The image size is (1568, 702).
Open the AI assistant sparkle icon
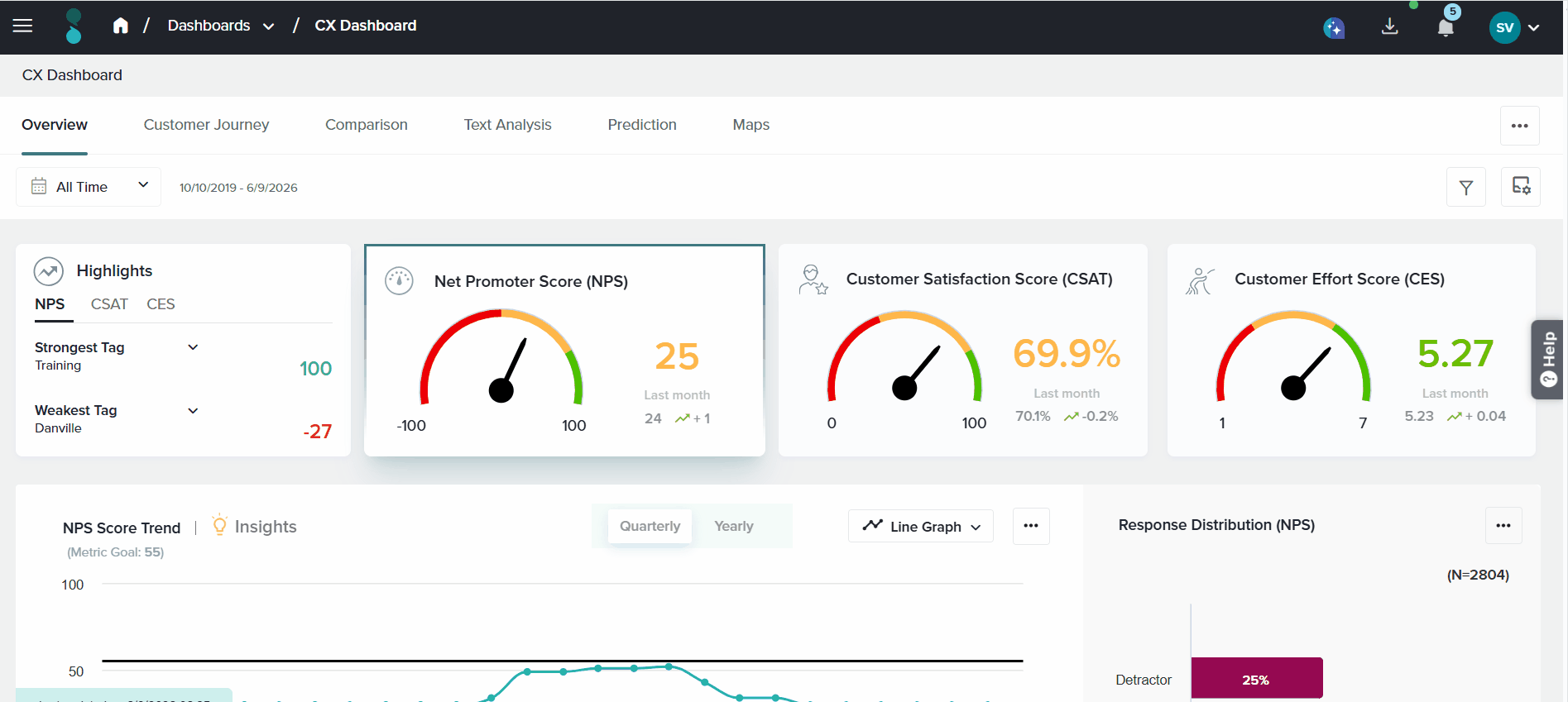[1334, 28]
